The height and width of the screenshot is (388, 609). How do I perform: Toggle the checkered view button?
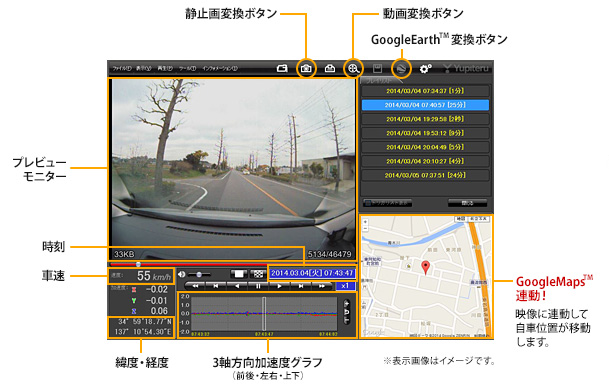point(258,274)
